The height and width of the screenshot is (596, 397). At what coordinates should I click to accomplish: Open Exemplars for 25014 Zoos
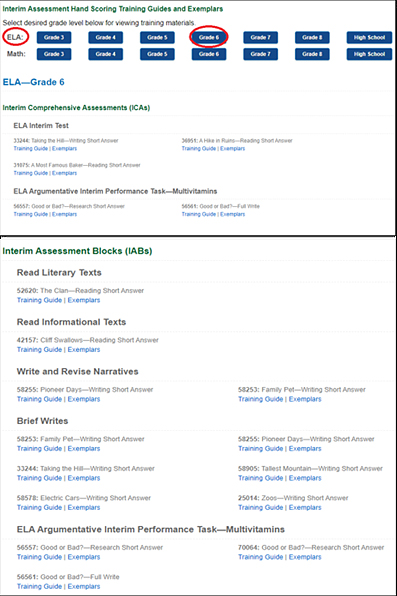305,507
